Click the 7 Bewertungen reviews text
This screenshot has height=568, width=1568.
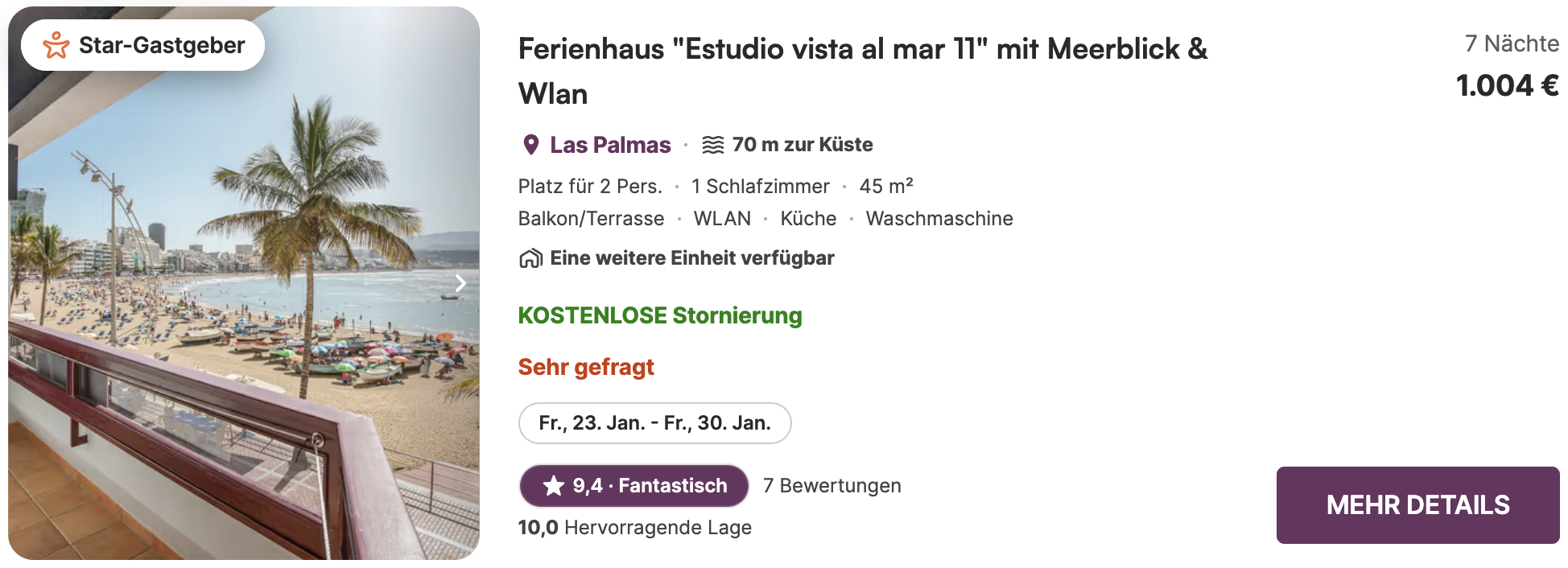[831, 486]
